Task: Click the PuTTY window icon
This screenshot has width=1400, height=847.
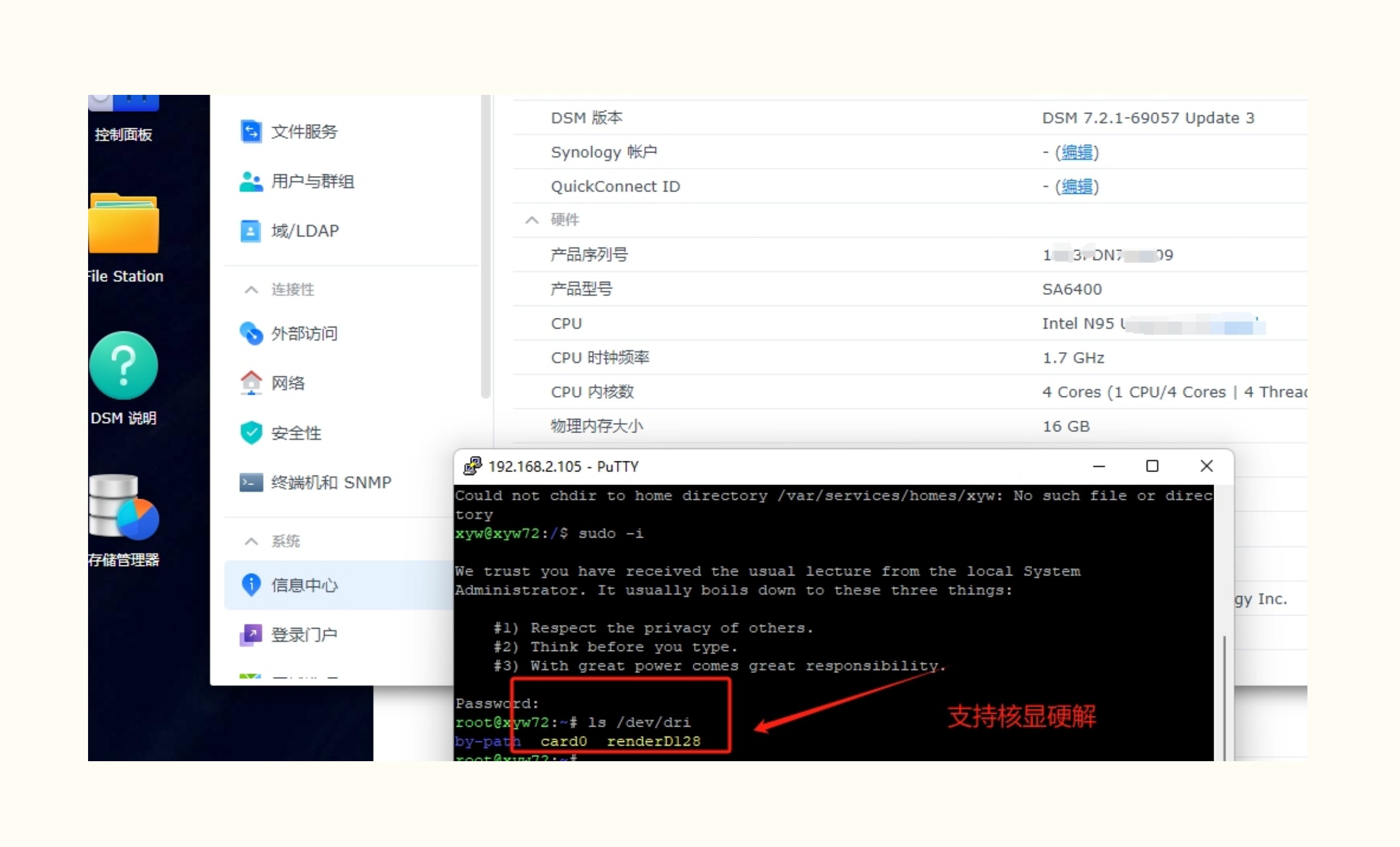Action: (473, 466)
